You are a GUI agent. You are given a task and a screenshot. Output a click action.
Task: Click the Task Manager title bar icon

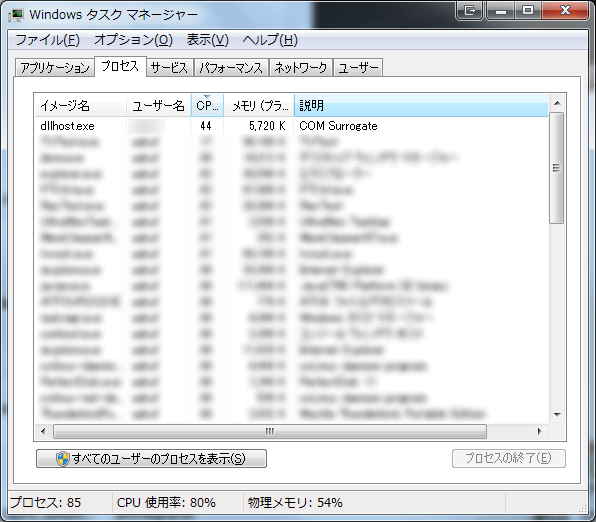16,15
